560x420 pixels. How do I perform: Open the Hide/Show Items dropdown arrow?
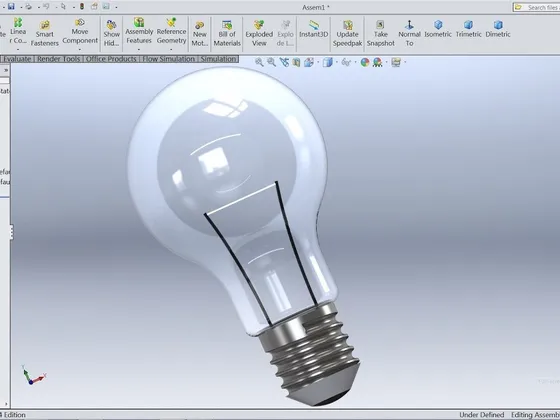point(355,63)
